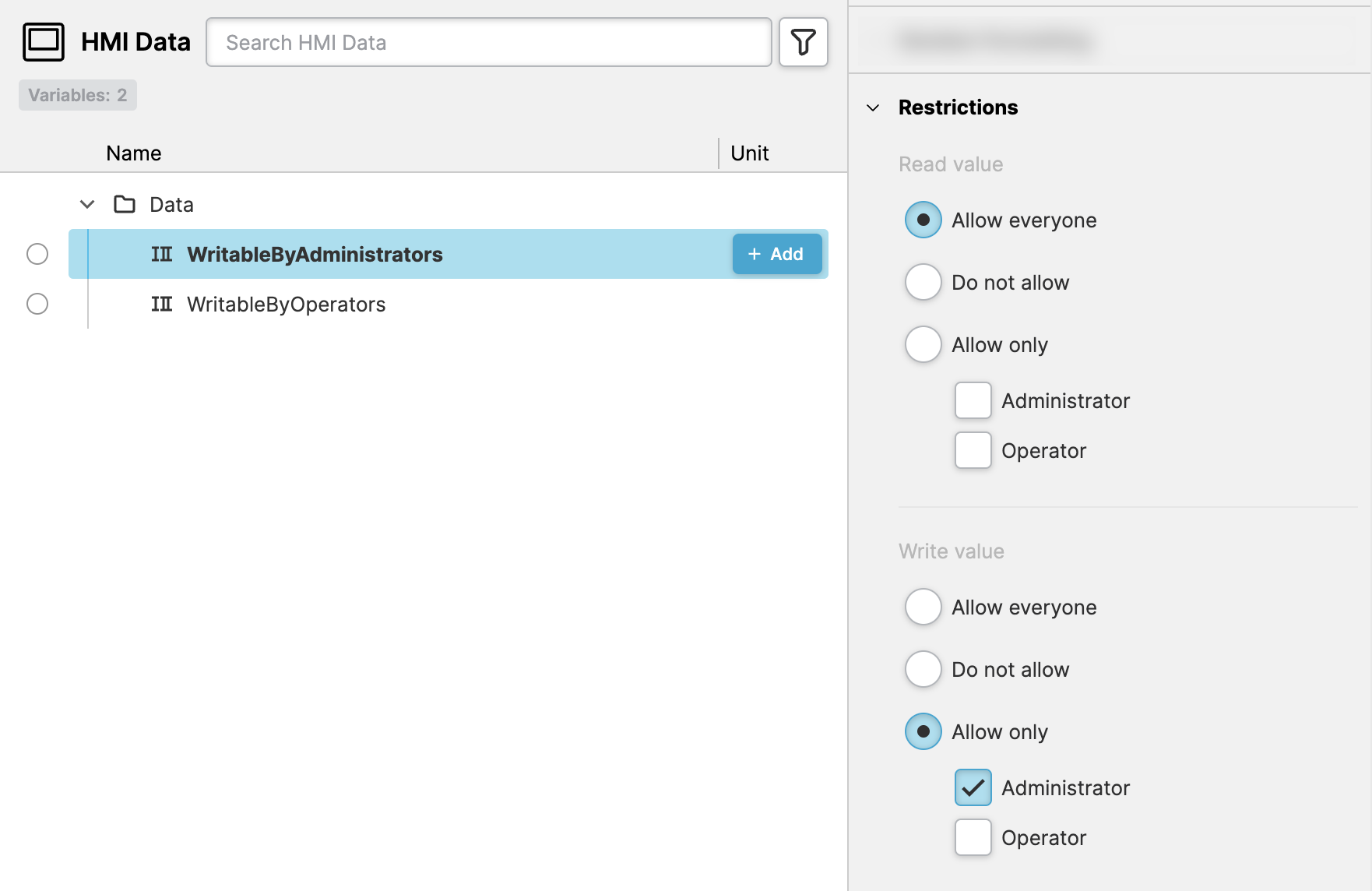Click the Data folder icon
Image resolution: width=1372 pixels, height=891 pixels.
(x=125, y=205)
